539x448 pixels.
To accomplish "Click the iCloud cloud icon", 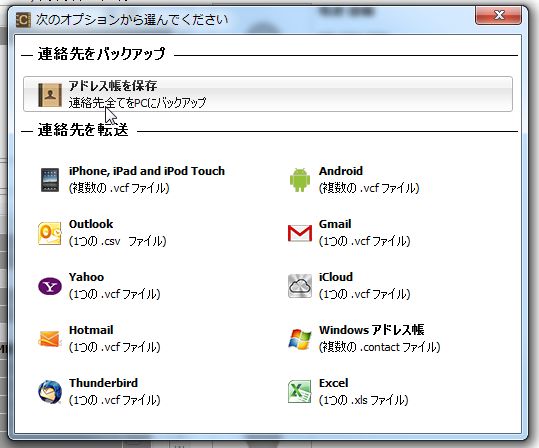I will pos(300,286).
